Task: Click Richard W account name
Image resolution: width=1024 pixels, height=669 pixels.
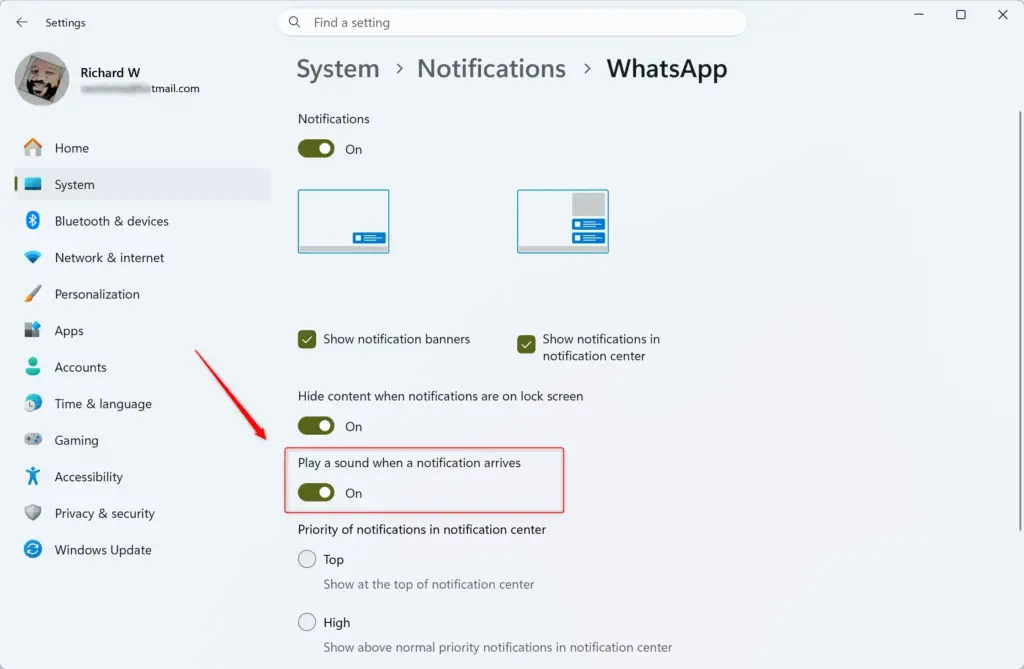Action: click(110, 73)
